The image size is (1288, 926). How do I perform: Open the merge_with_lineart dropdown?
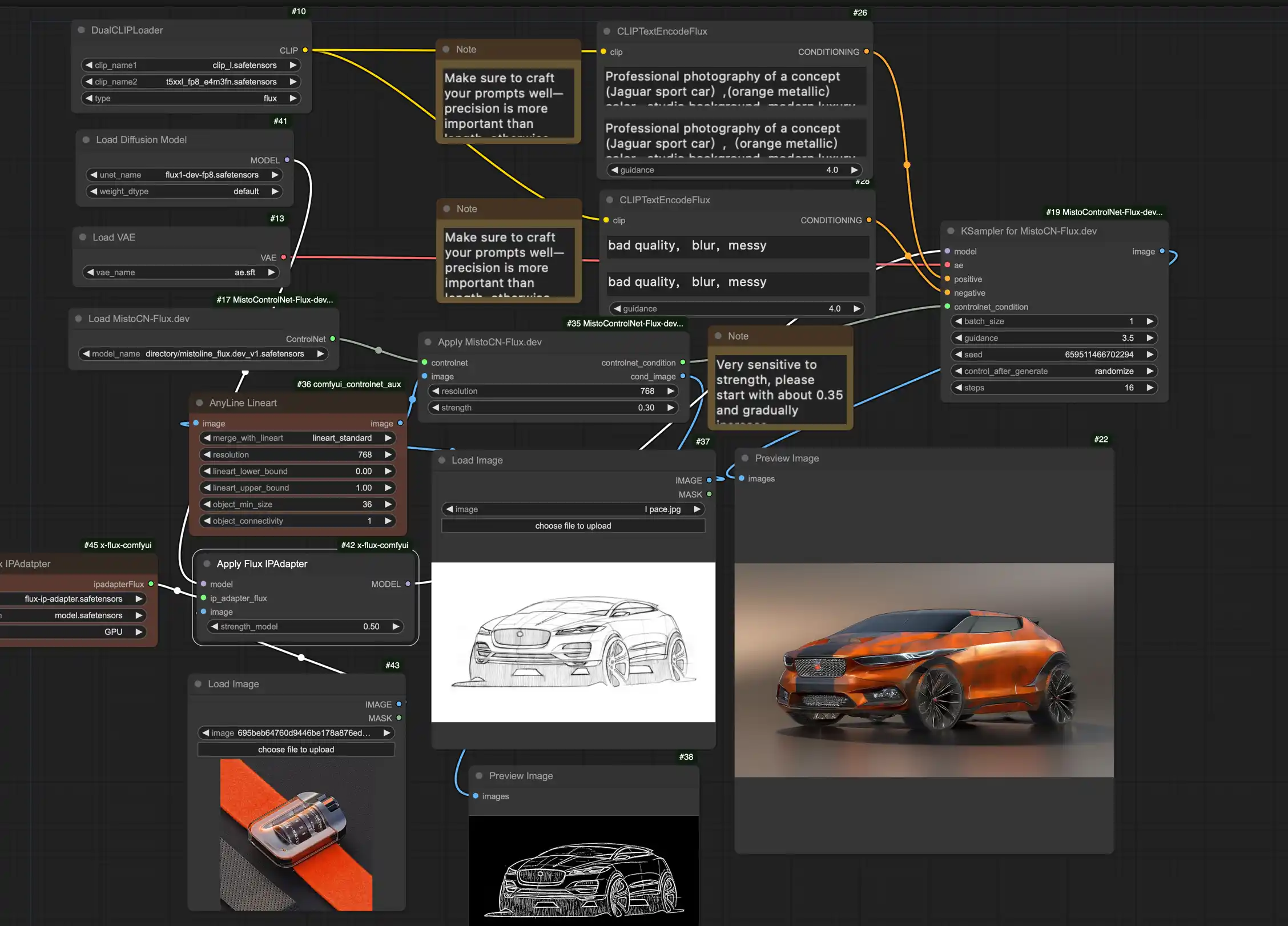click(297, 438)
